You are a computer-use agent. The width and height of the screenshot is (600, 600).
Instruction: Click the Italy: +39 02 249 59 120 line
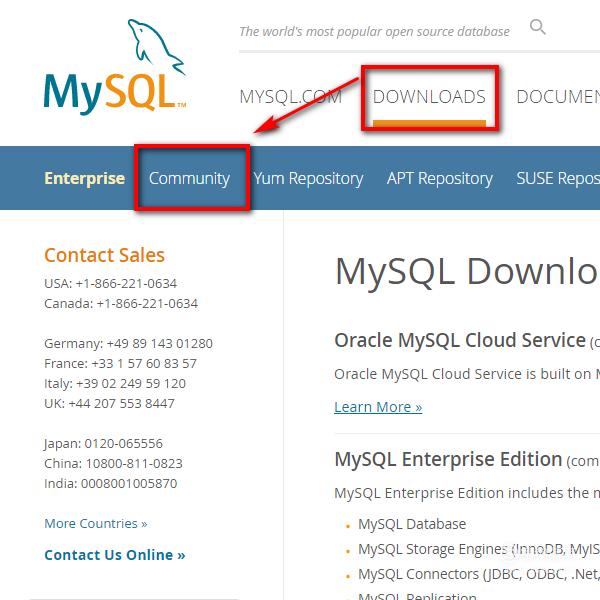click(115, 383)
